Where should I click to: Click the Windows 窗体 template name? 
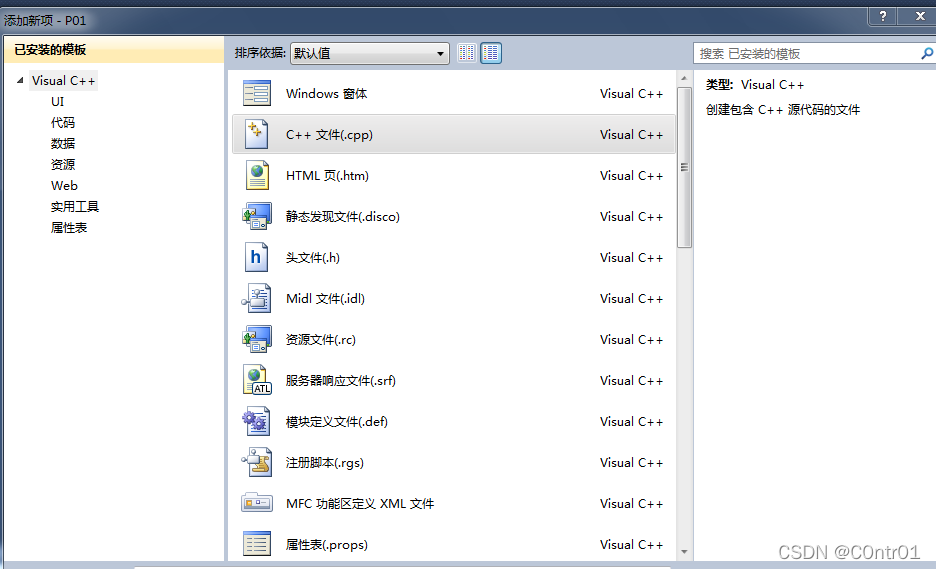327,94
